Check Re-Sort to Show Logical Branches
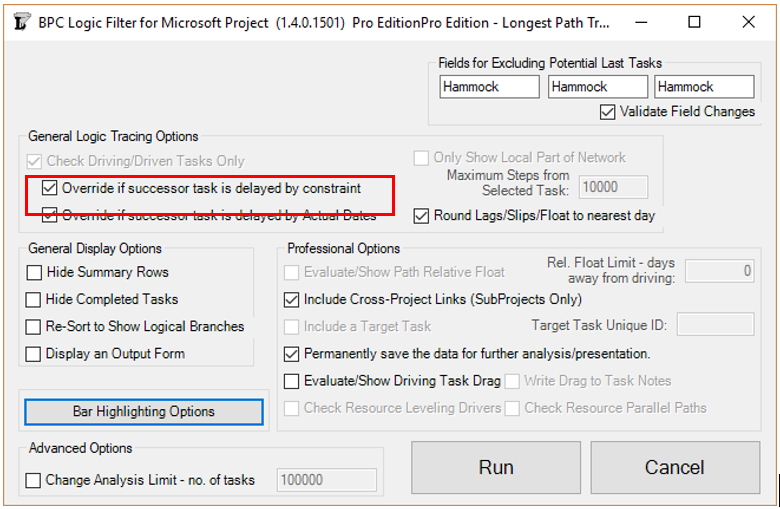This screenshot has width=780, height=509. coord(33,326)
